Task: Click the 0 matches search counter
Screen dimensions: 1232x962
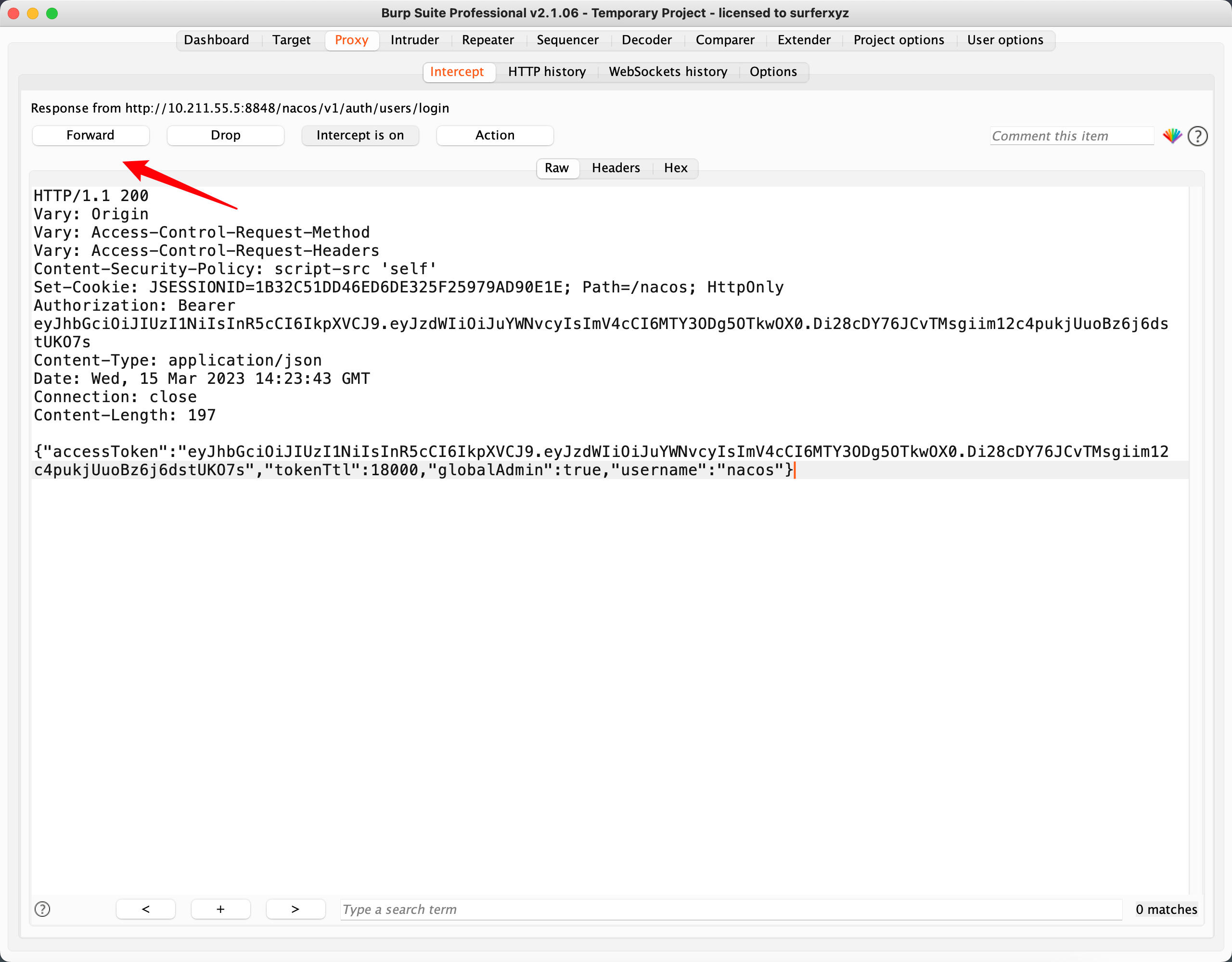Action: [x=1166, y=909]
